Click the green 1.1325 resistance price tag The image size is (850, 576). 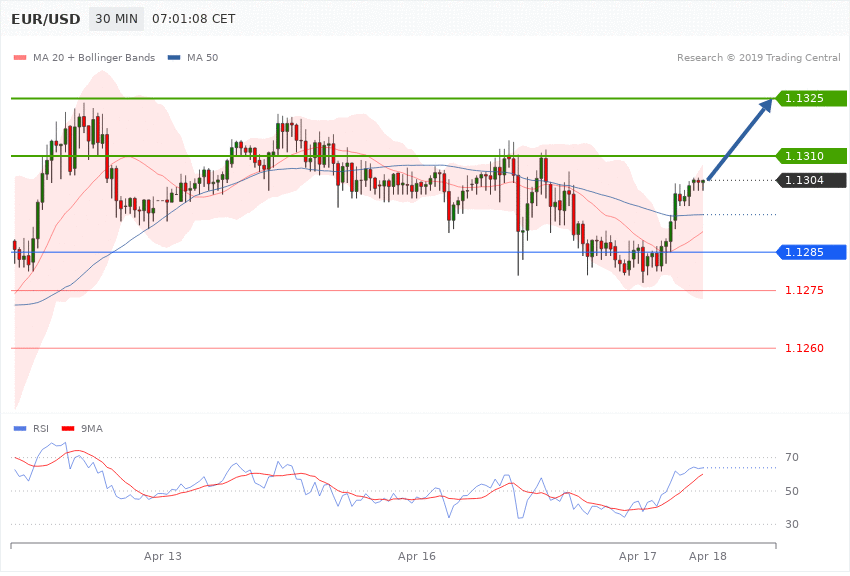coord(810,98)
